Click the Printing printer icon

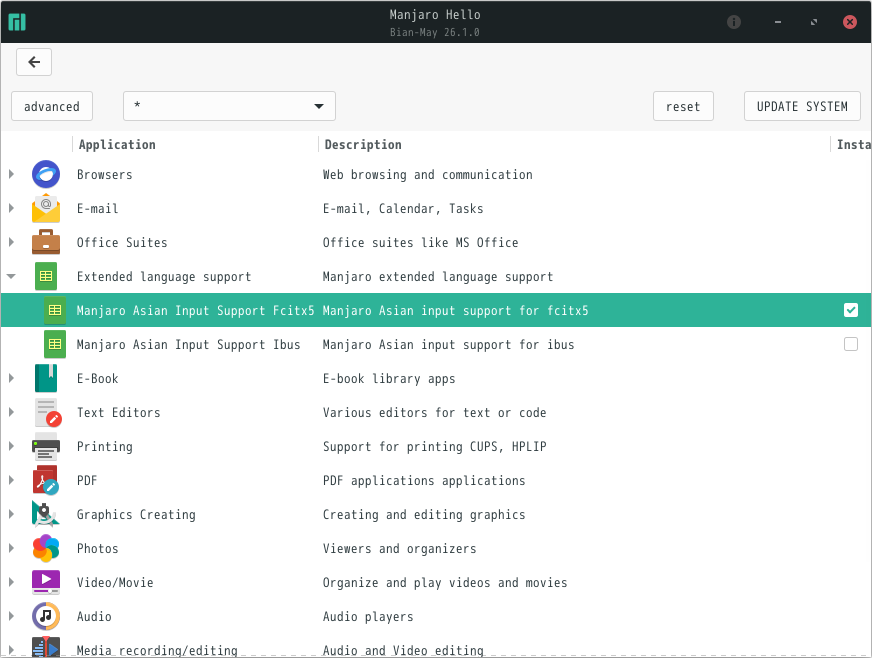point(46,447)
